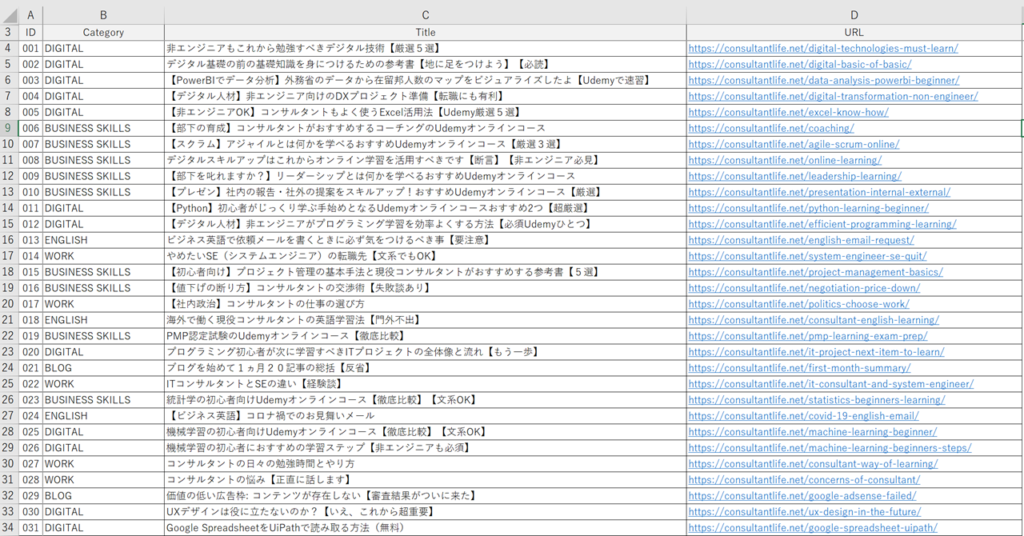The height and width of the screenshot is (536, 1024).
Task: Open consultant-way-of-learning link
Action: tap(813, 464)
